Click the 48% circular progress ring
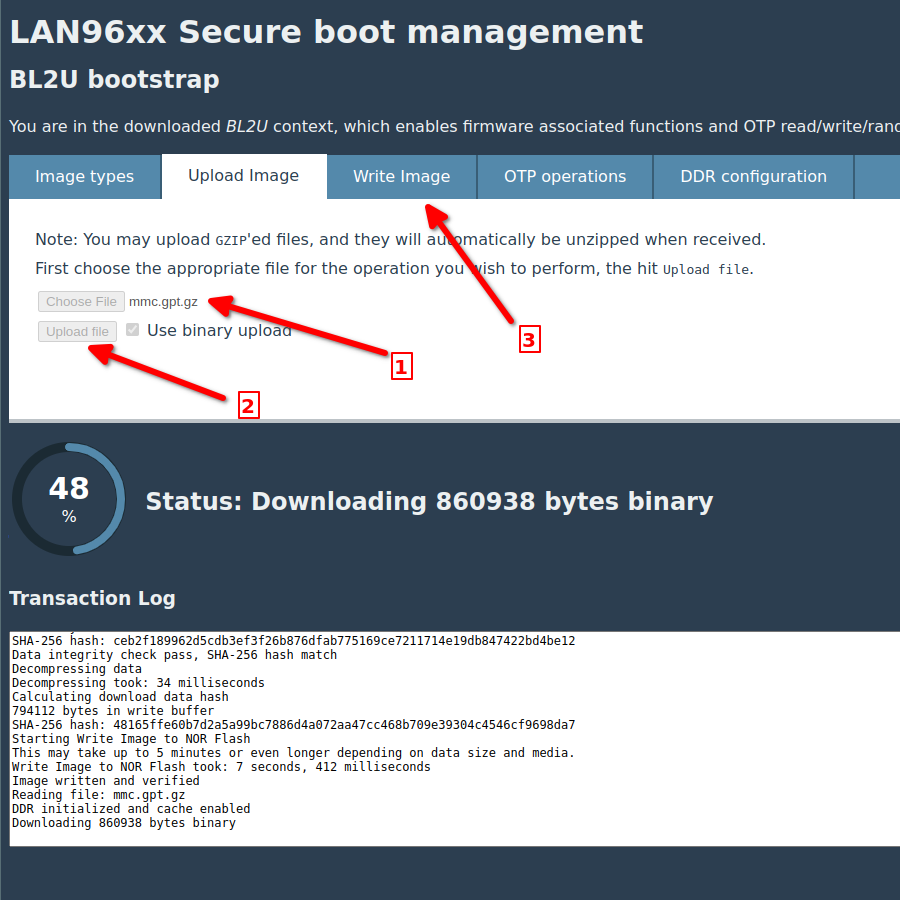 tap(69, 499)
